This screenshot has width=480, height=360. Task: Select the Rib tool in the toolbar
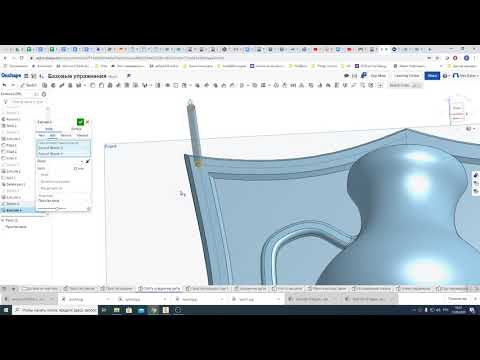tap(118, 85)
